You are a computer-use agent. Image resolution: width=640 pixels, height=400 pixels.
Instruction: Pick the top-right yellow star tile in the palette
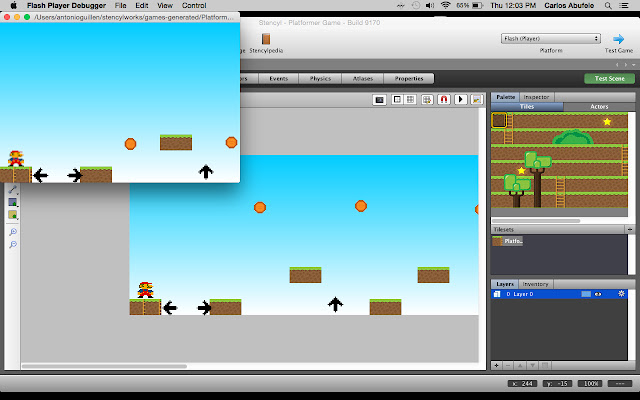tap(607, 121)
